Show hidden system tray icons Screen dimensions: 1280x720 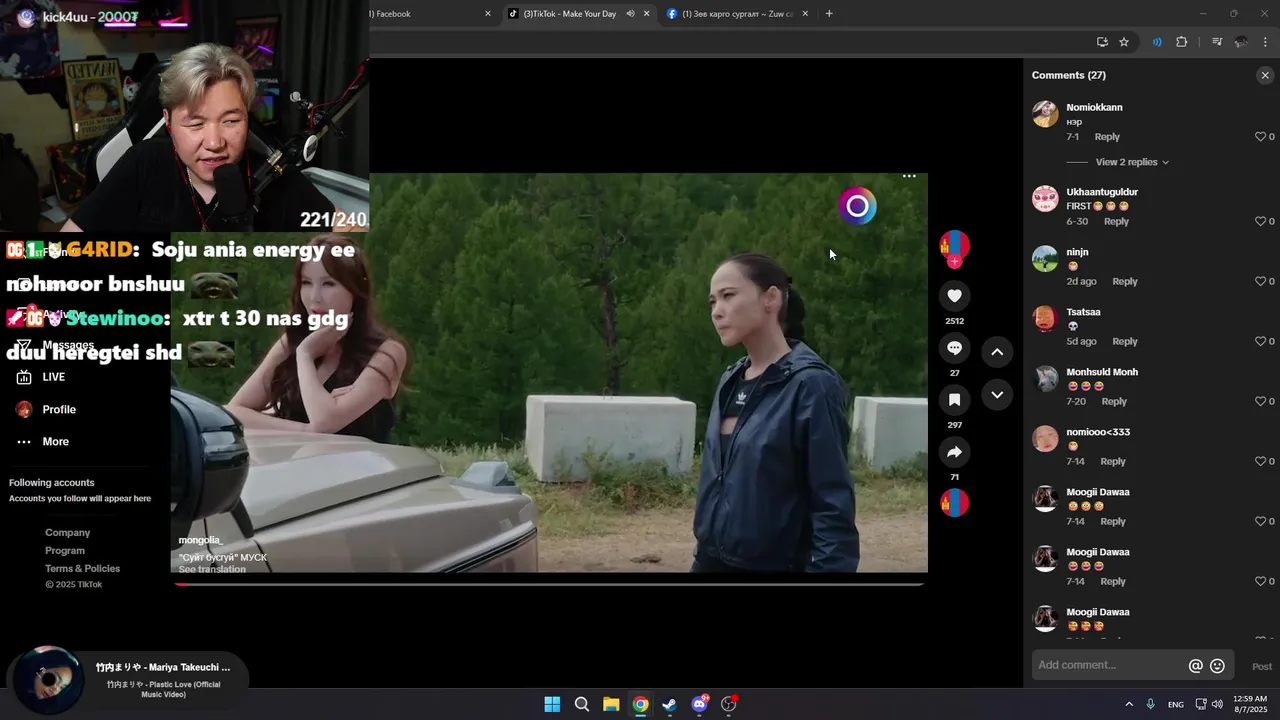pos(1129,704)
